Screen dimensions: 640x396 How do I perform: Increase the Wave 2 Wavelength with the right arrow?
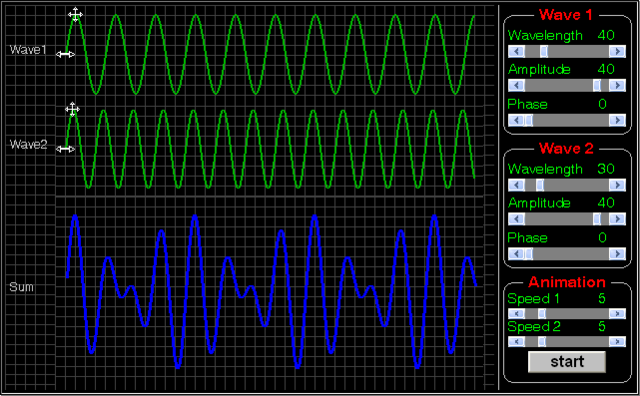[617, 185]
